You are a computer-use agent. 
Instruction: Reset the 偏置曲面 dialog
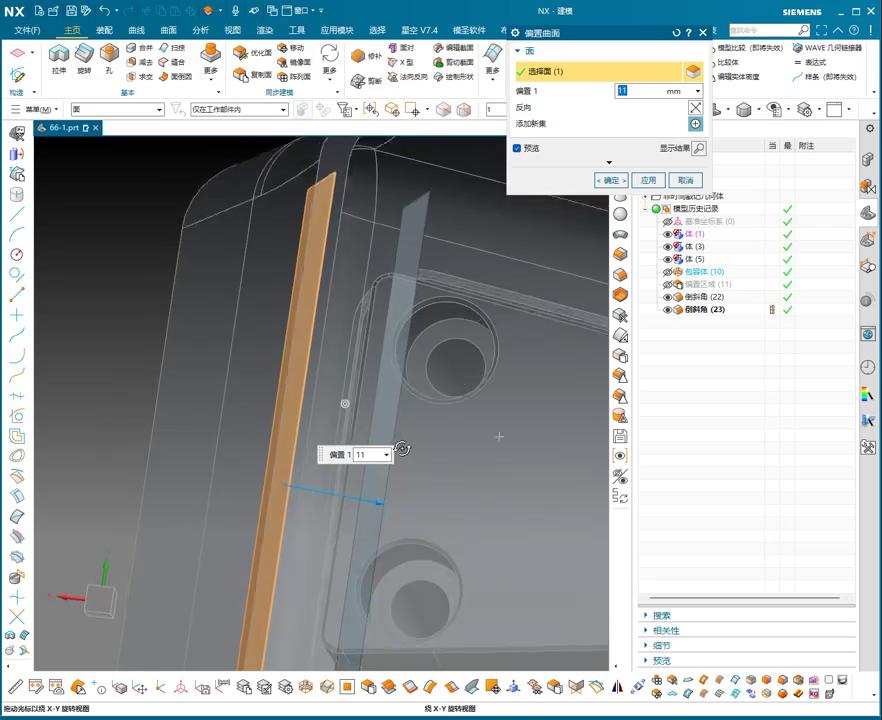tap(676, 33)
